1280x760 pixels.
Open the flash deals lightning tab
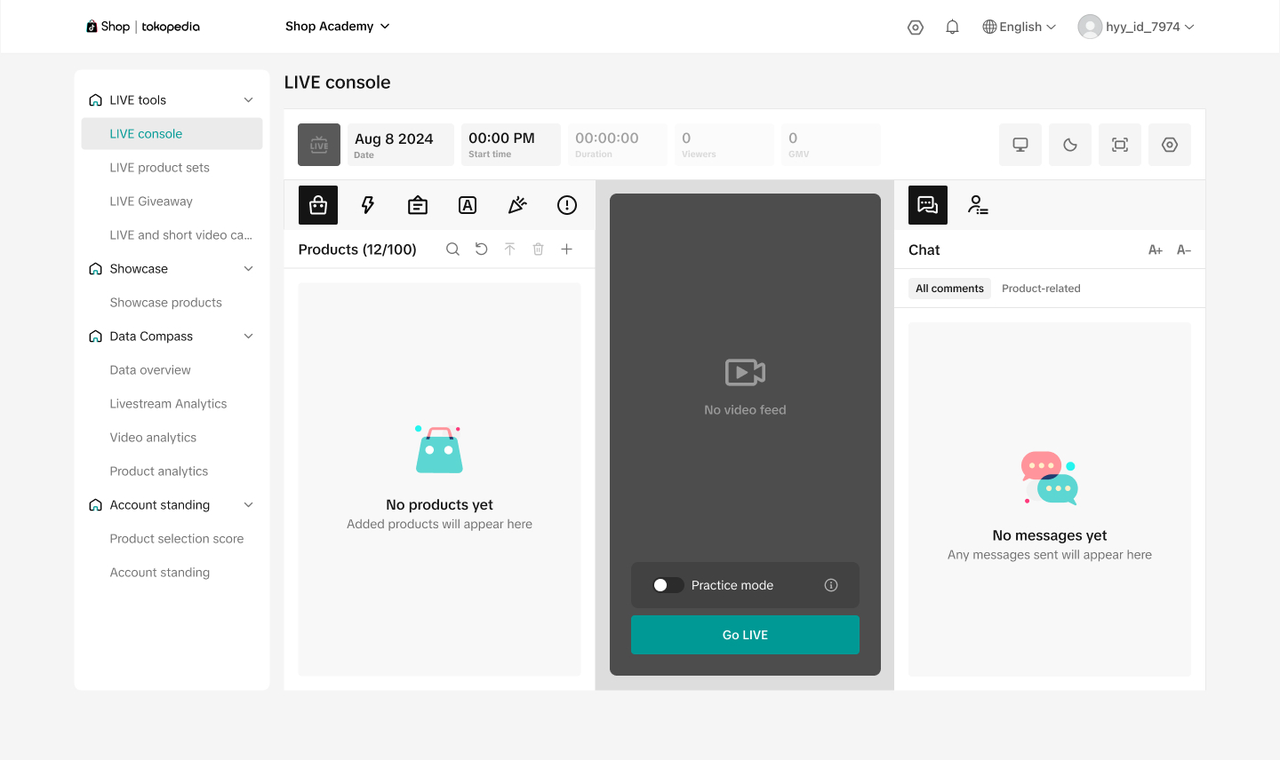(368, 205)
